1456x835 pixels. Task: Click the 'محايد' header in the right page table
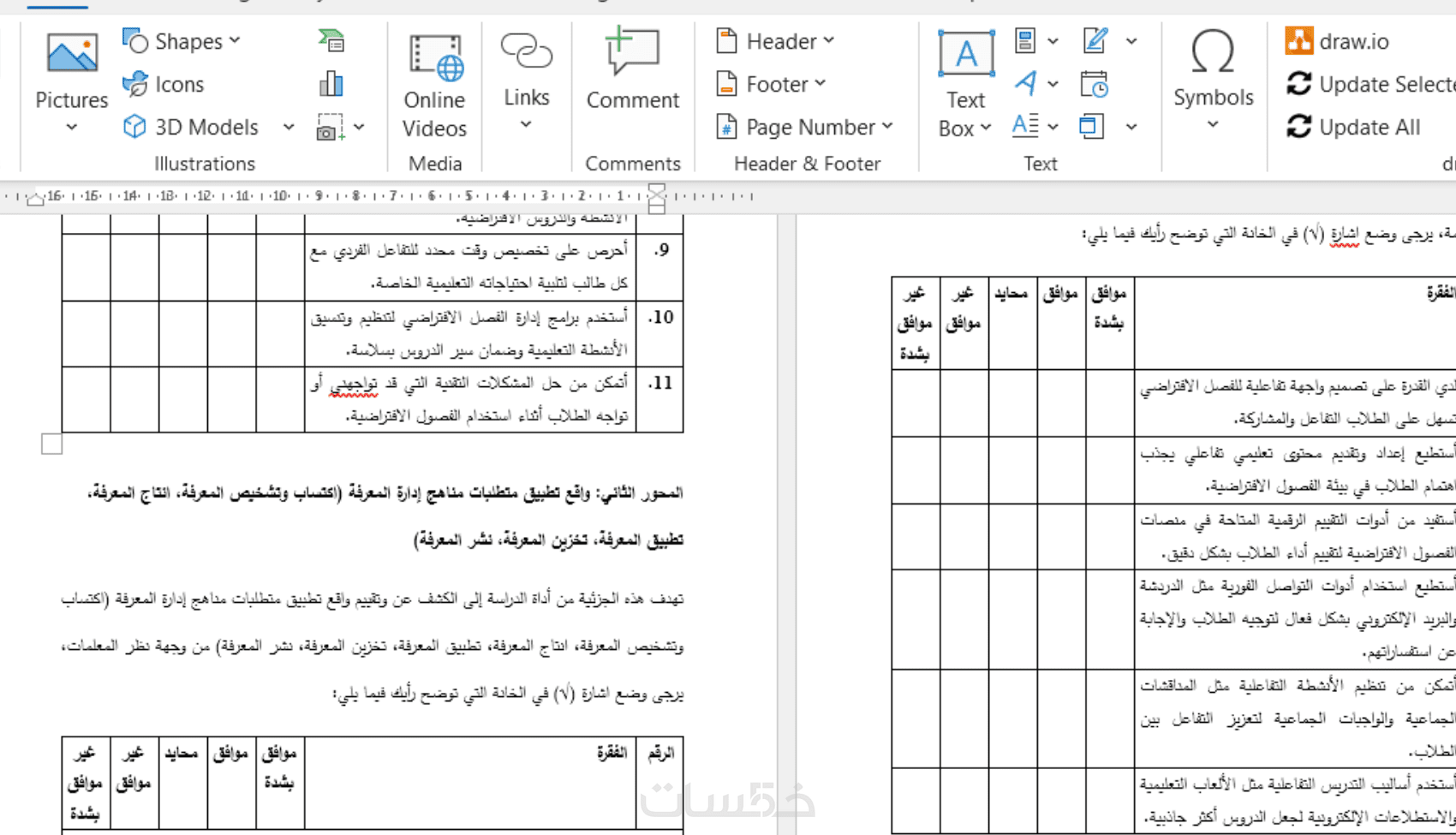tap(1011, 294)
